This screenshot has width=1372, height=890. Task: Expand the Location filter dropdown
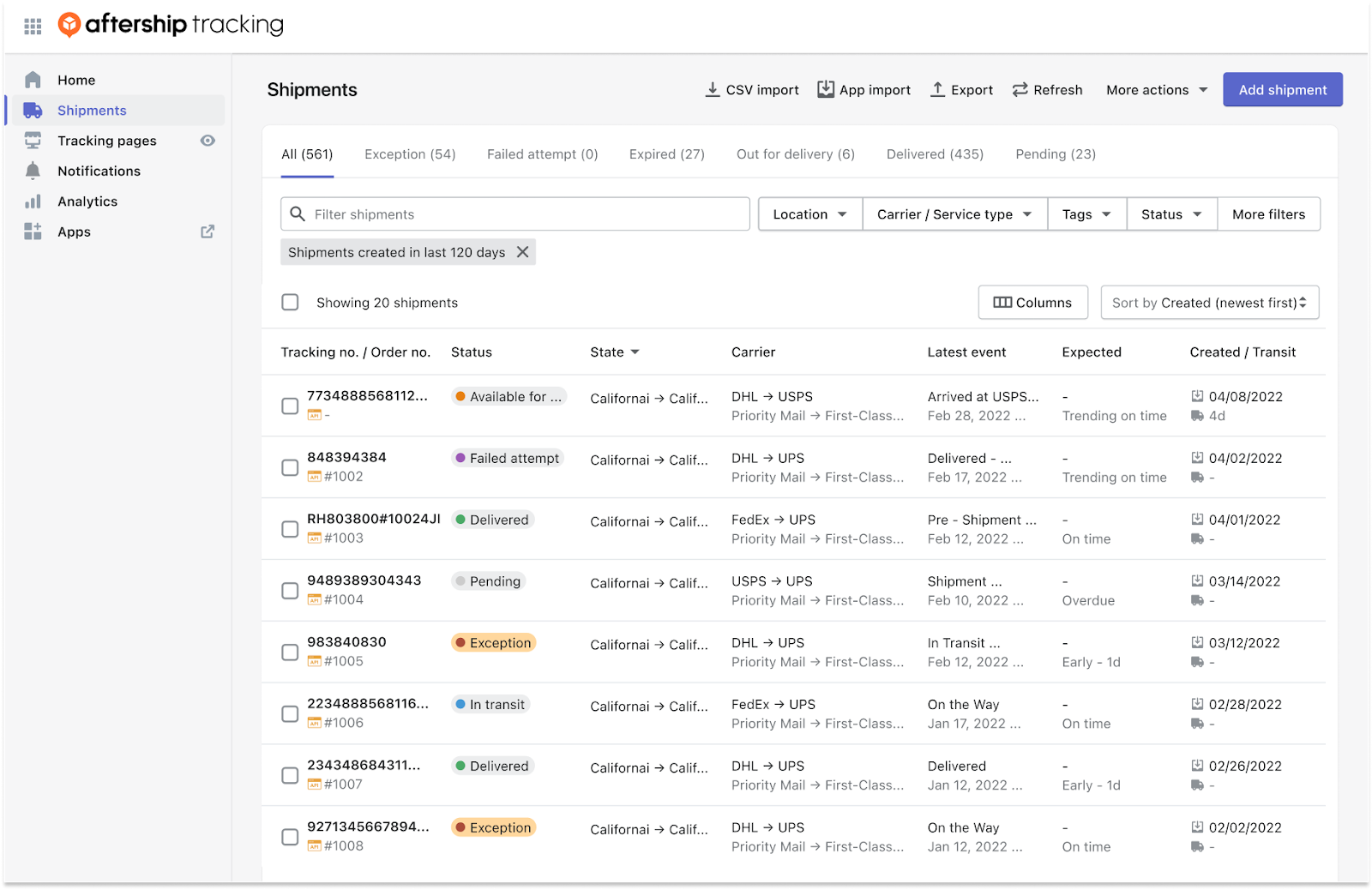click(809, 214)
